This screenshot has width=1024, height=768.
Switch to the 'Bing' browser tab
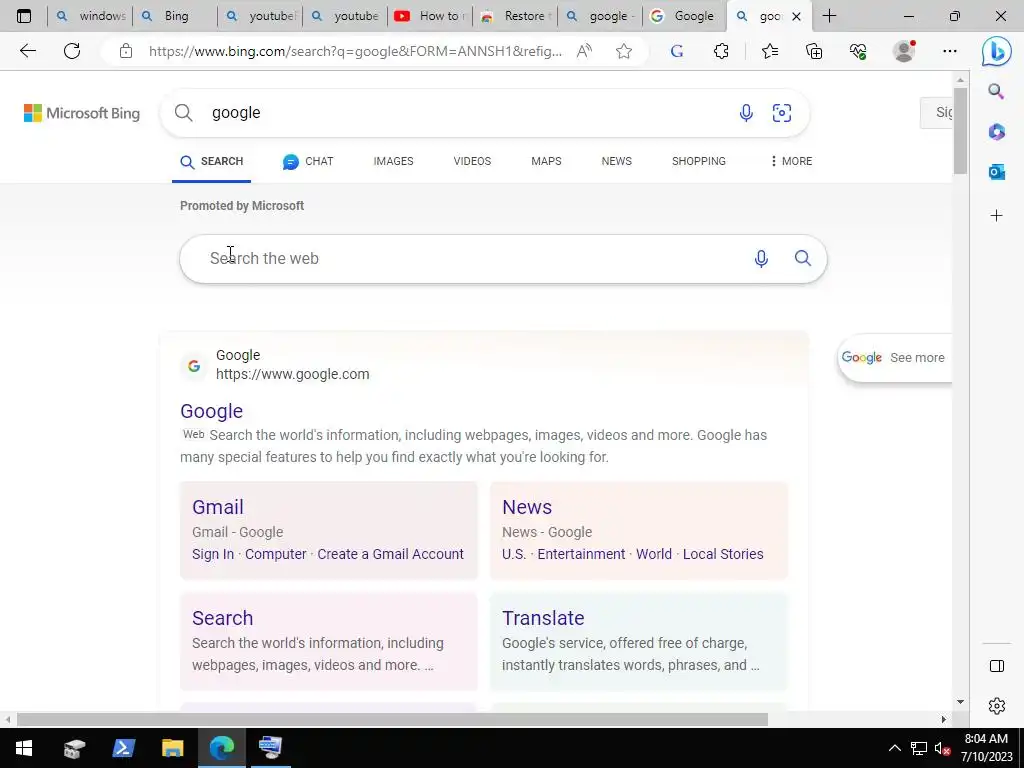tap(175, 16)
